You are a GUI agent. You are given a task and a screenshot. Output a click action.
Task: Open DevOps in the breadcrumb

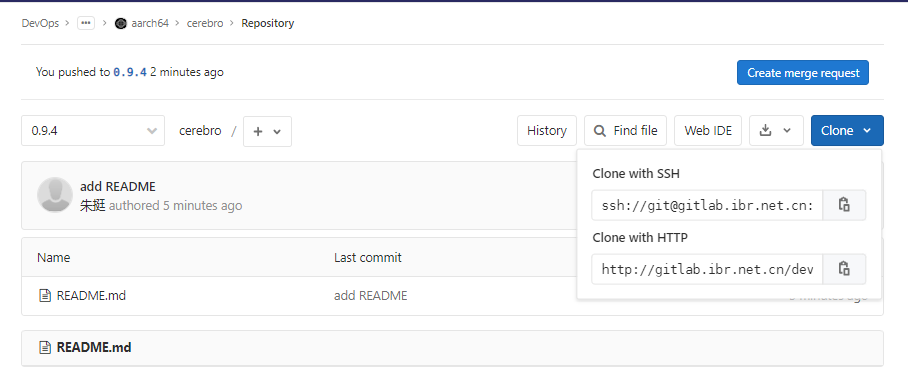coord(40,23)
